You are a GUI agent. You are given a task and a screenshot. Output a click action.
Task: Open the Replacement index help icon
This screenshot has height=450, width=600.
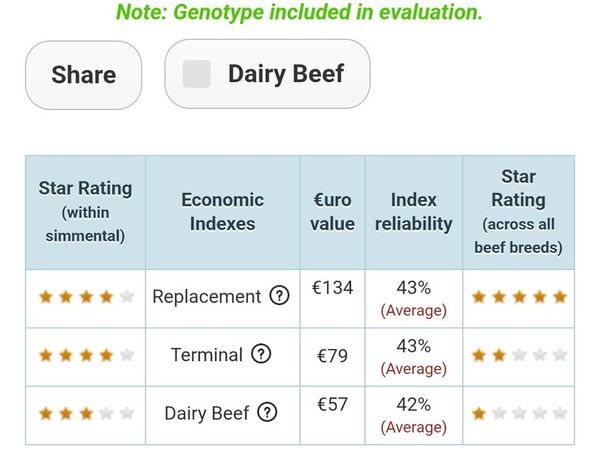point(279,296)
